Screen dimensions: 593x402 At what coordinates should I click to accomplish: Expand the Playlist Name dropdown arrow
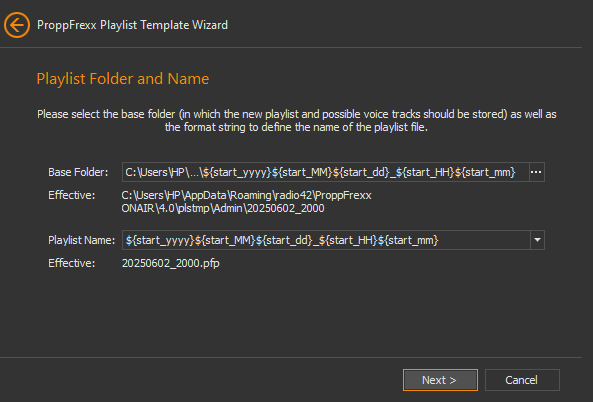[537, 240]
